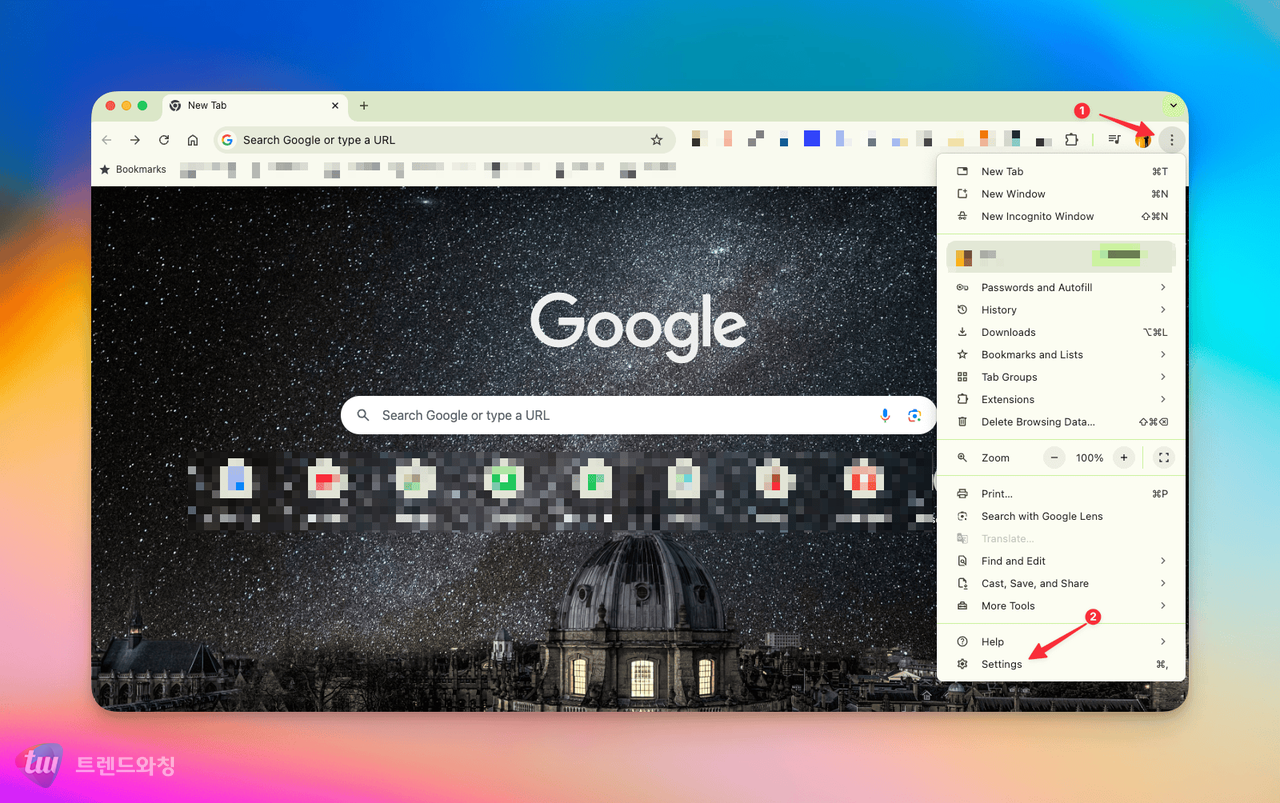Choose Downloads in the menu

click(1062, 332)
